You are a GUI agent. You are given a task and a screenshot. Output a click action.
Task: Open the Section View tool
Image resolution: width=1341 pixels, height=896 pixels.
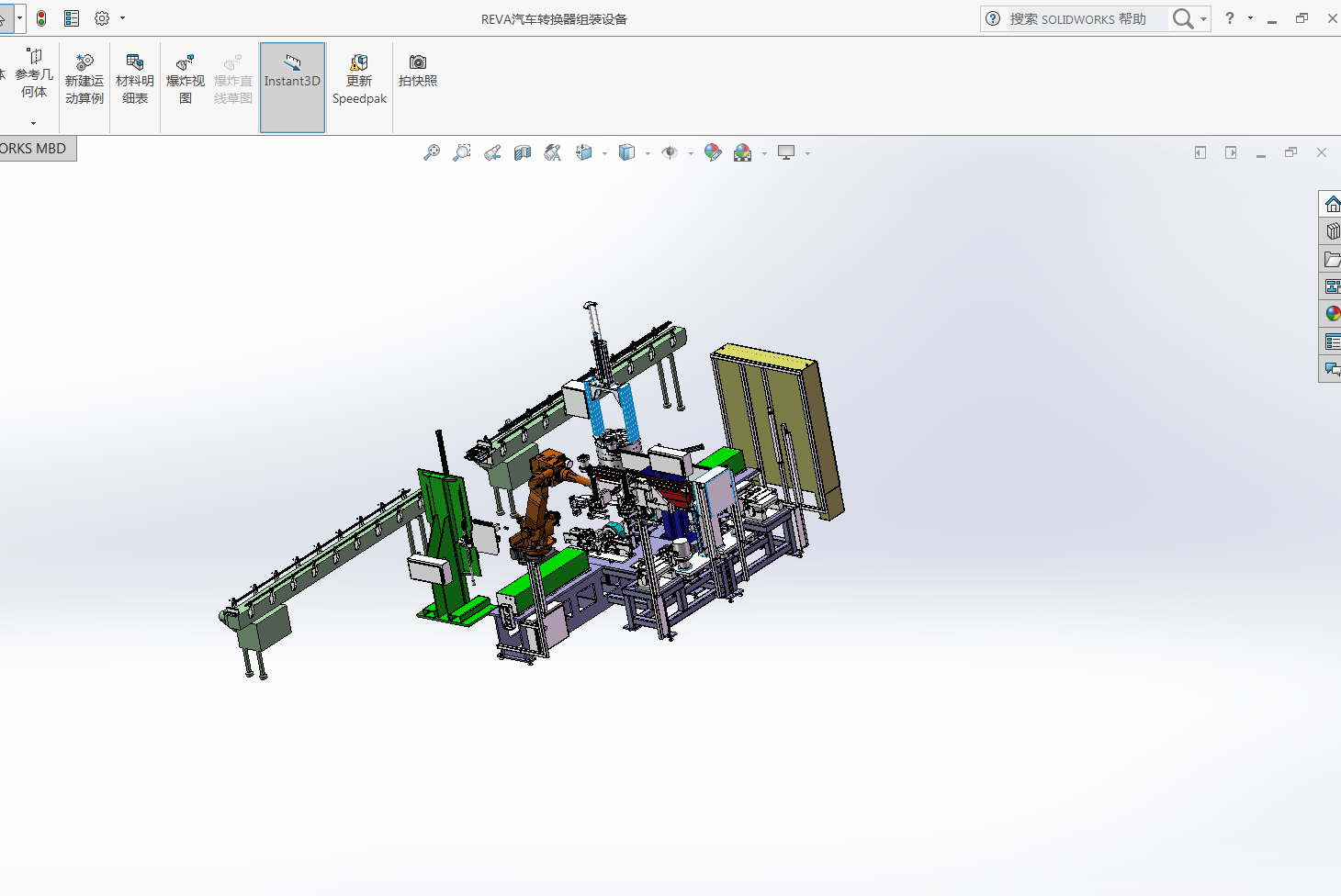click(x=523, y=153)
